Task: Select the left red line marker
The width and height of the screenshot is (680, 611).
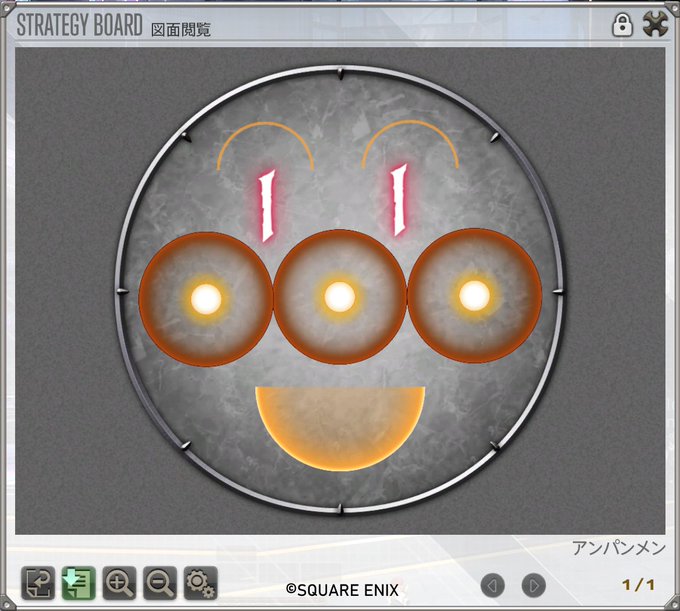Action: point(267,206)
